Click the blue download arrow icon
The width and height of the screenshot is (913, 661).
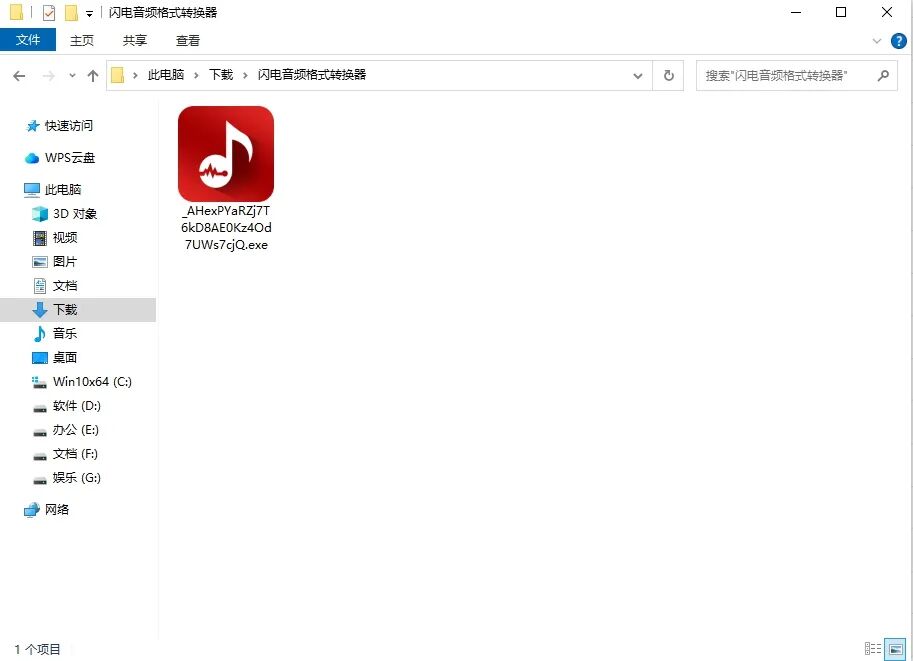coord(40,310)
